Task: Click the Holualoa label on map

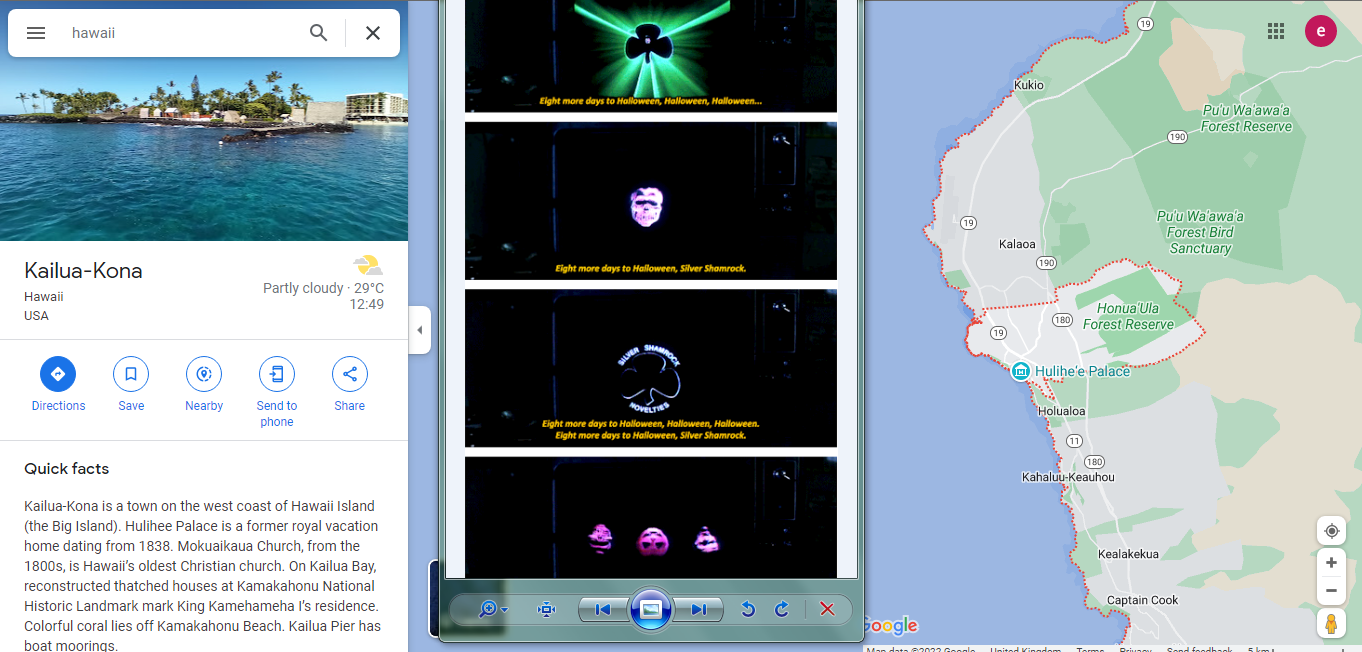Action: point(1062,411)
